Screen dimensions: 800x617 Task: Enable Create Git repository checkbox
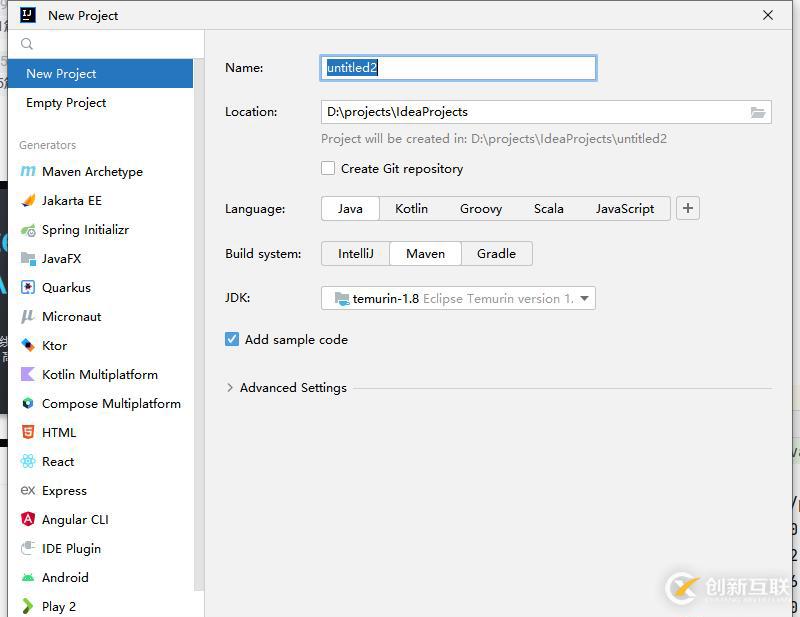(328, 168)
